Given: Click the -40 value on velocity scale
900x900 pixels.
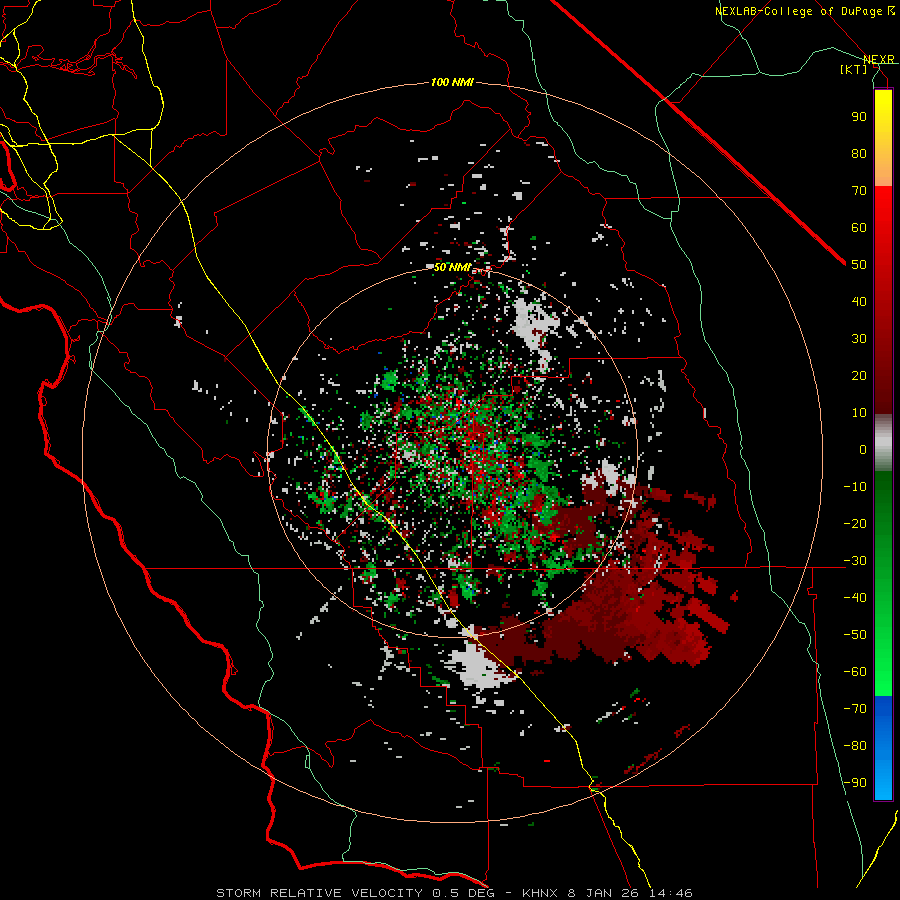Looking at the screenshot, I should tap(855, 598).
